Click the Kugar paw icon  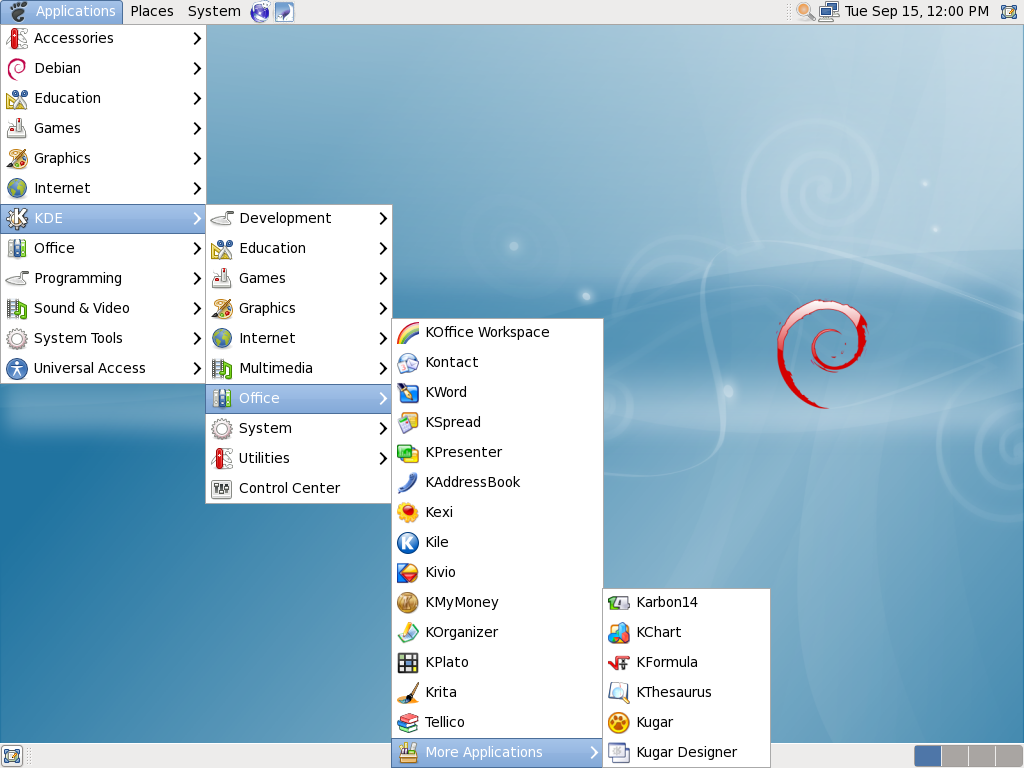click(618, 723)
